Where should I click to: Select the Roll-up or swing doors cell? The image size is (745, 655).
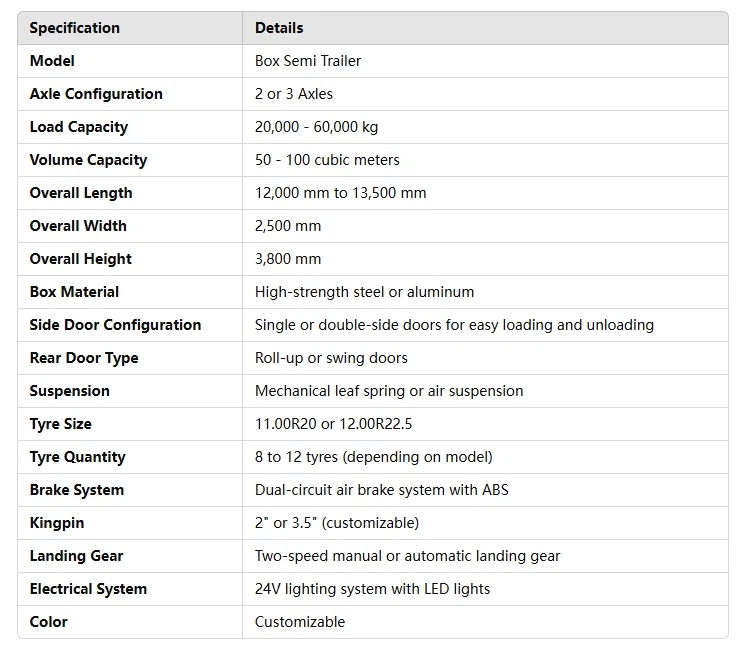(331, 358)
